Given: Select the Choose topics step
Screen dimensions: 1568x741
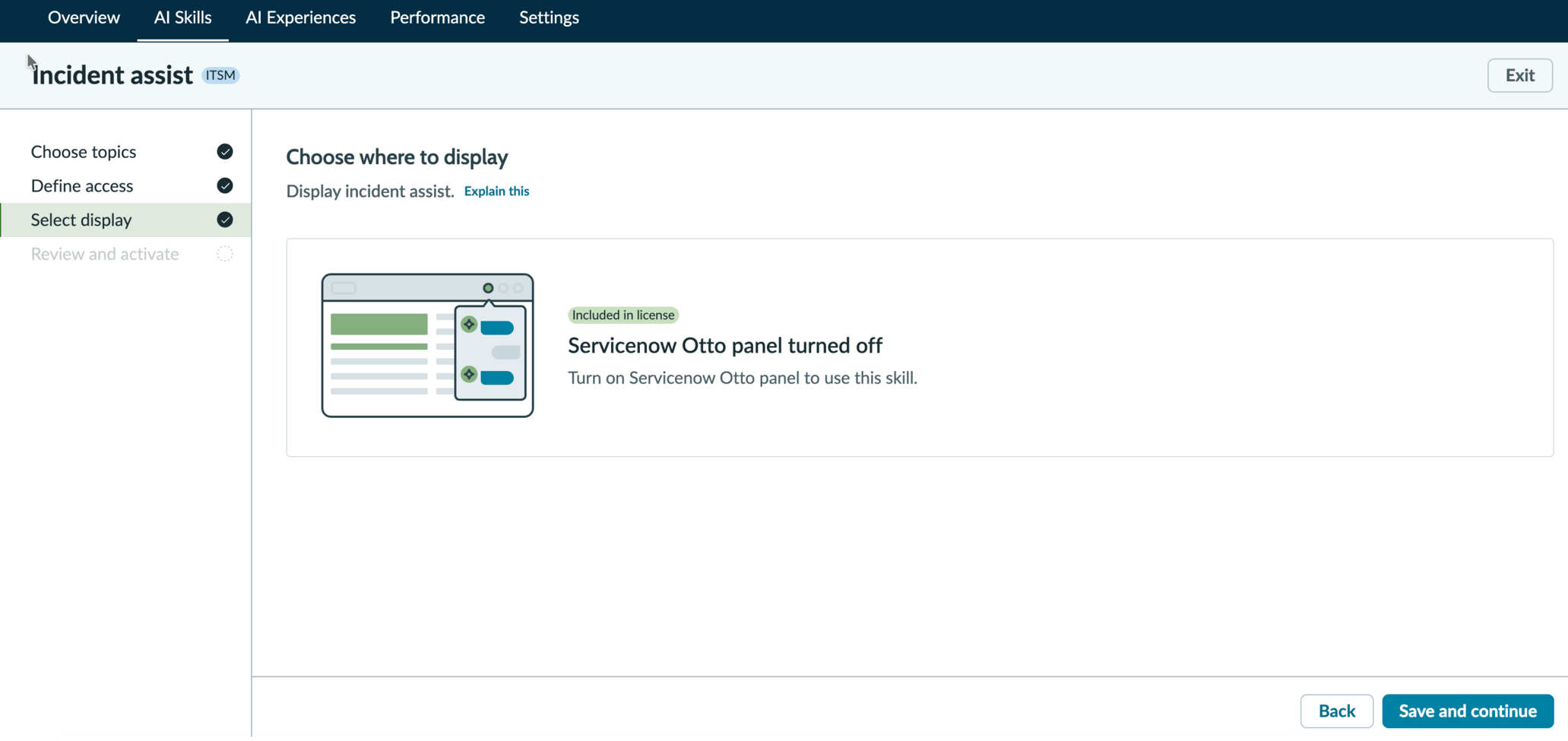Looking at the screenshot, I should click(126, 152).
